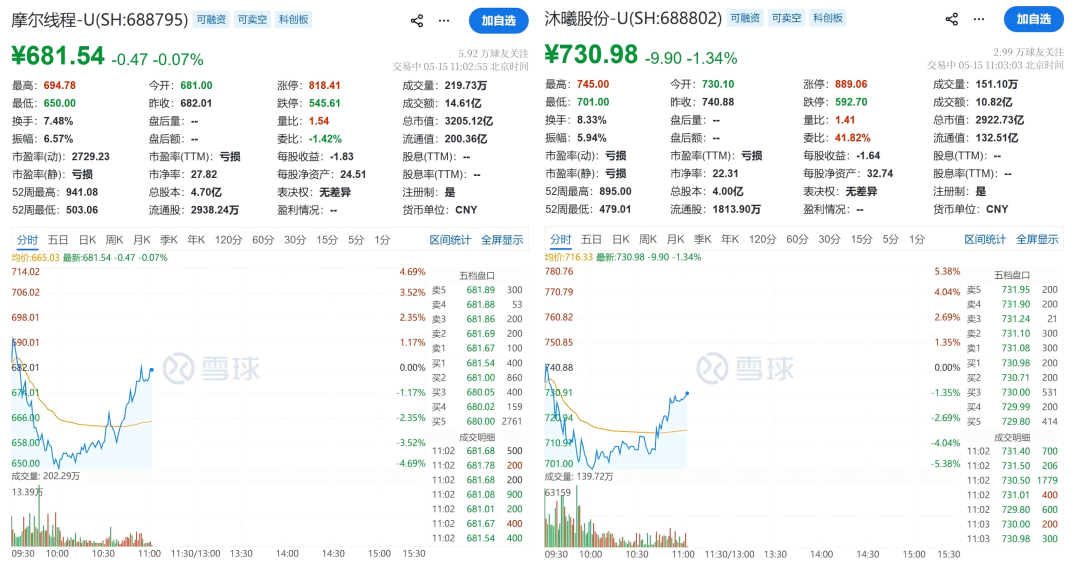Switch to 日K tab in 摩尔线程 chart
The image size is (1080, 569).
87,240
